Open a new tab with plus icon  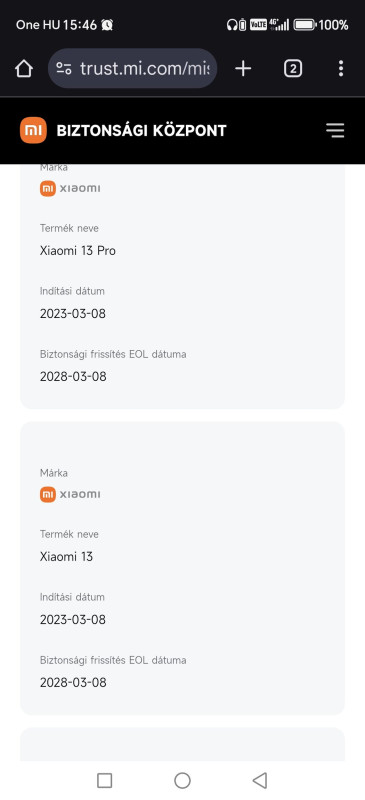243,68
